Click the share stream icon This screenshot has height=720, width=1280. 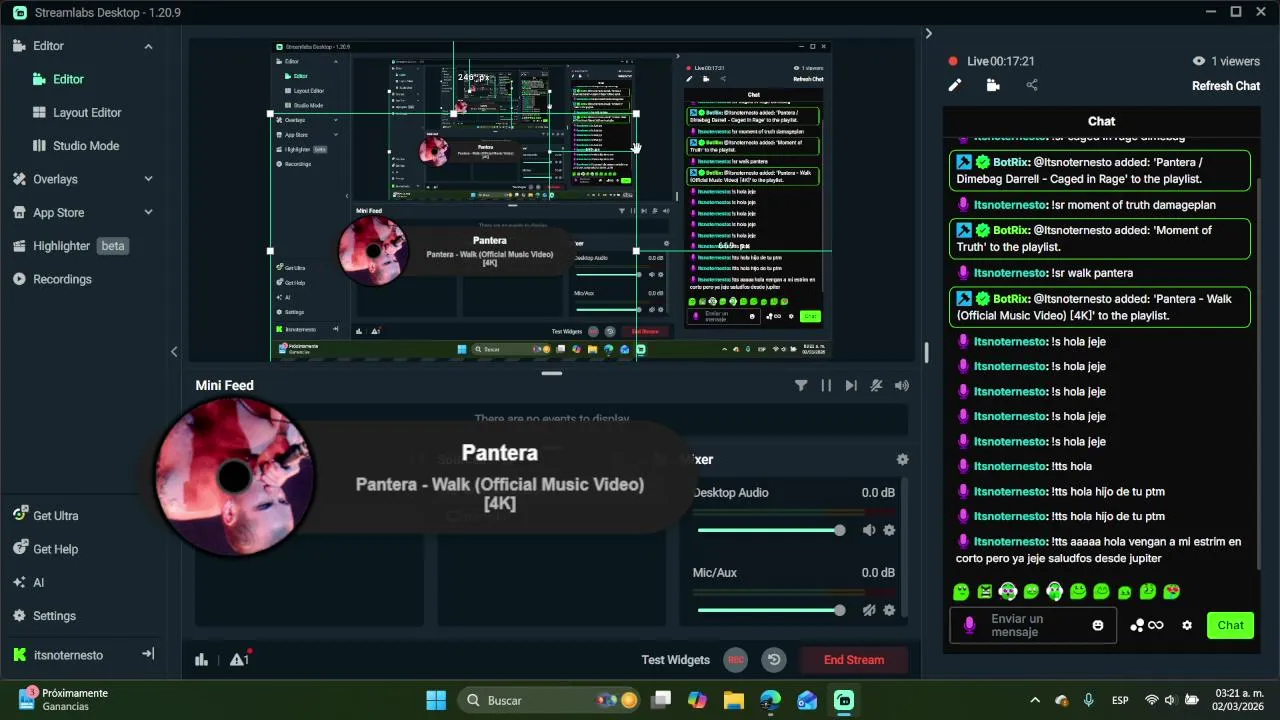coord(1032,86)
